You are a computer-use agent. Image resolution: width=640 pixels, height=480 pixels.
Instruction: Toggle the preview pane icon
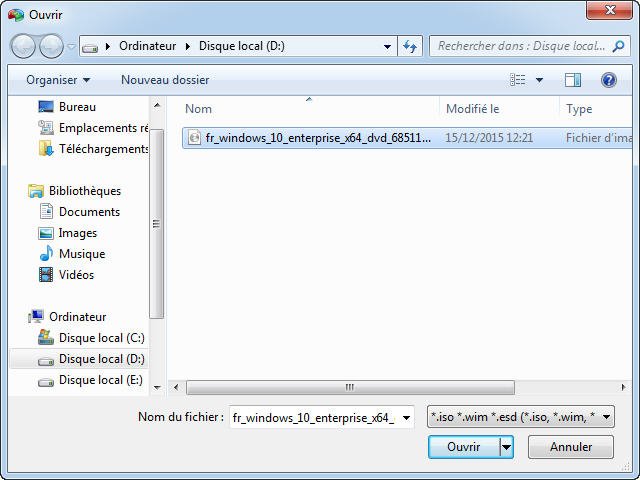[573, 80]
